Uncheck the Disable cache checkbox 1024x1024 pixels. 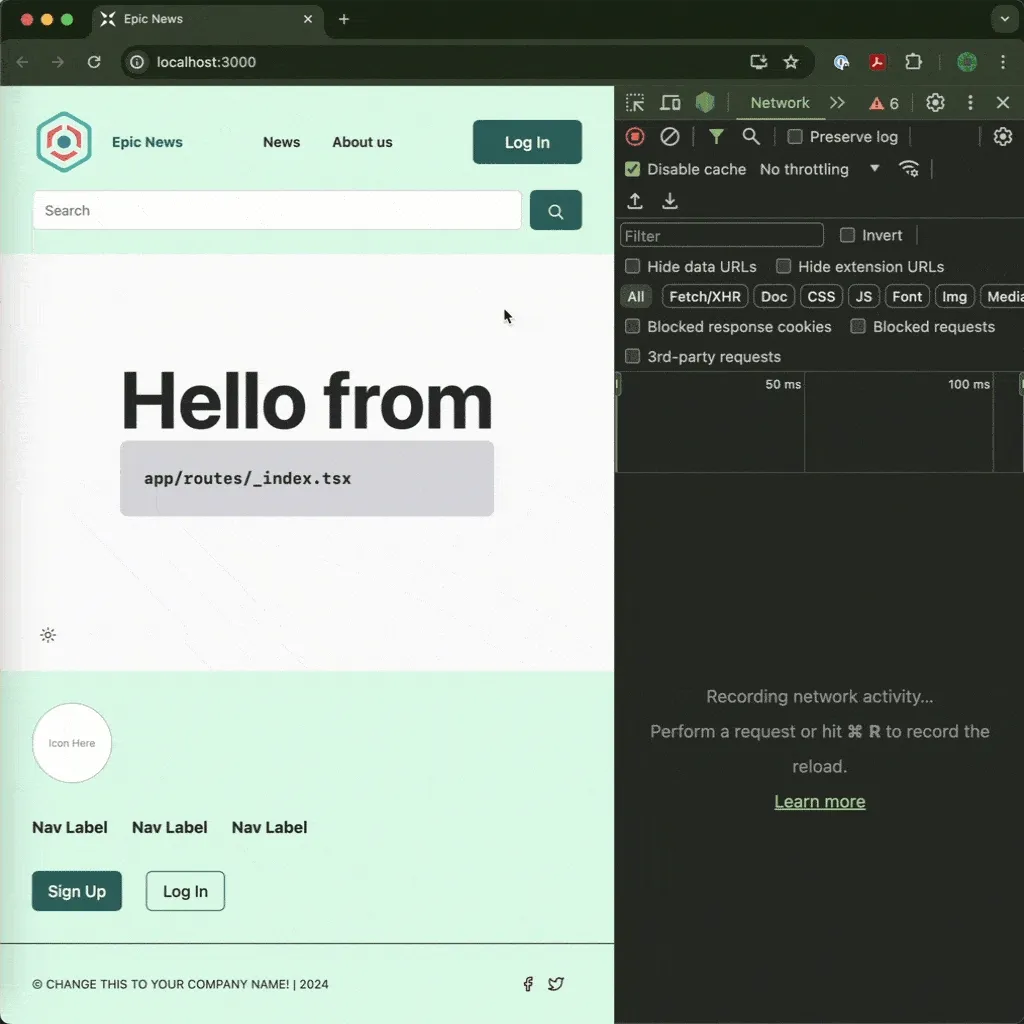pos(632,169)
